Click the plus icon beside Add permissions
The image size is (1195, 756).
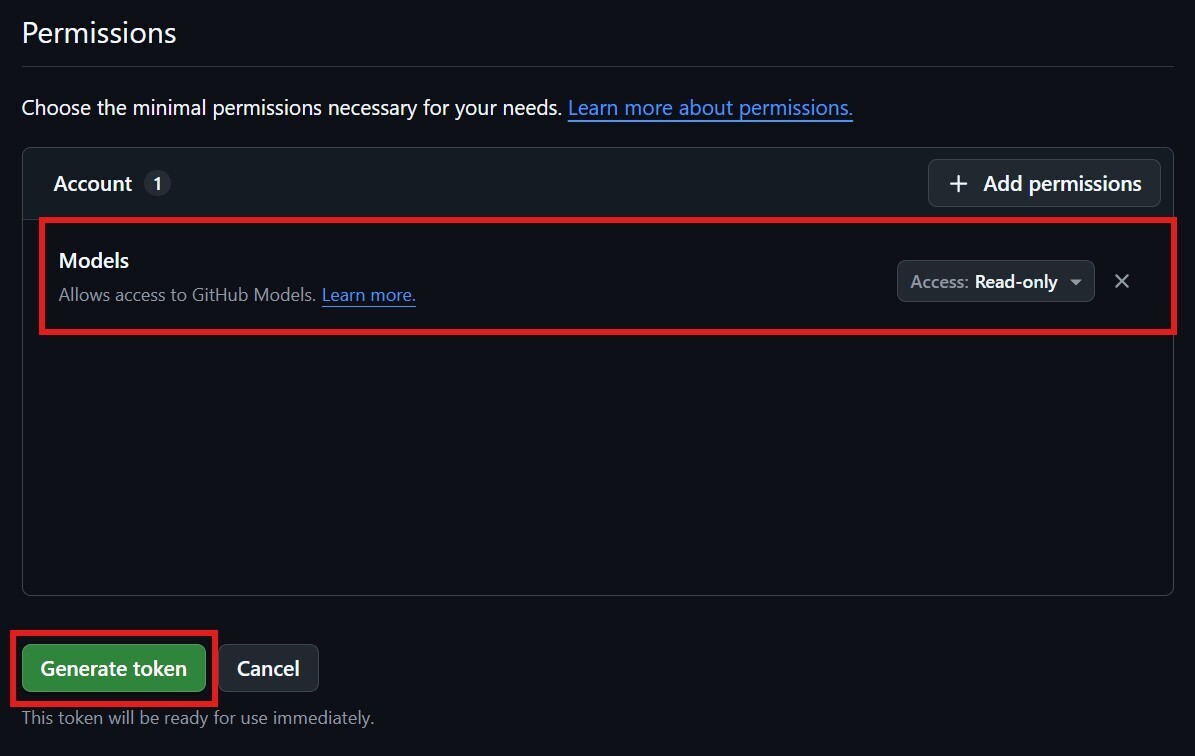point(958,184)
